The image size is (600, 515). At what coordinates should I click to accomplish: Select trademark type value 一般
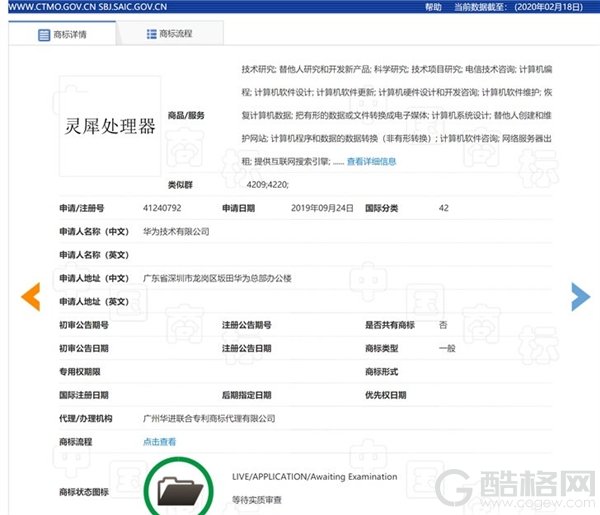447,349
